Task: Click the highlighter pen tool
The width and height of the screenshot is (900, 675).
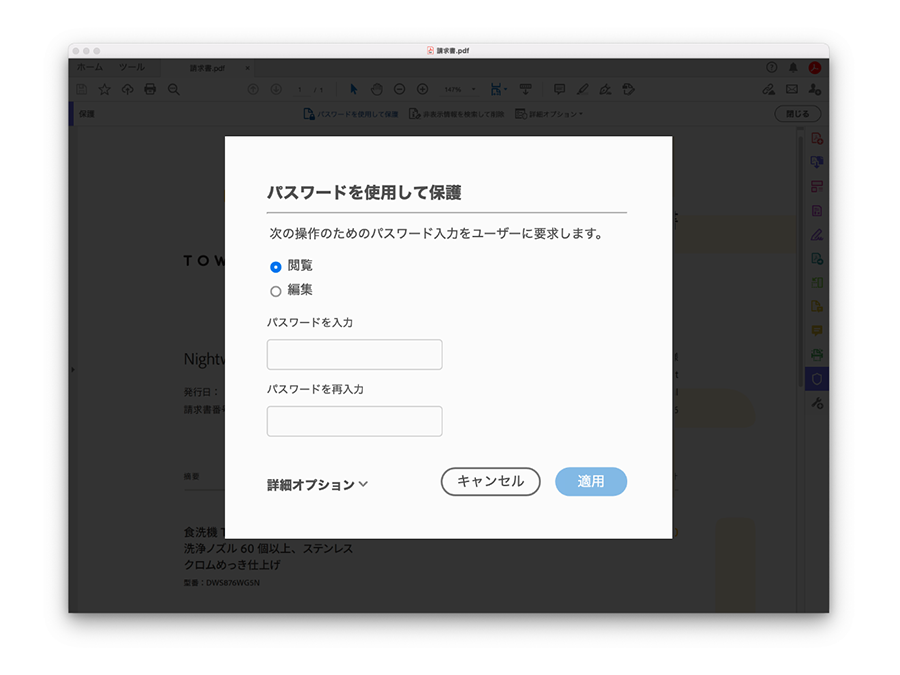Action: [582, 89]
